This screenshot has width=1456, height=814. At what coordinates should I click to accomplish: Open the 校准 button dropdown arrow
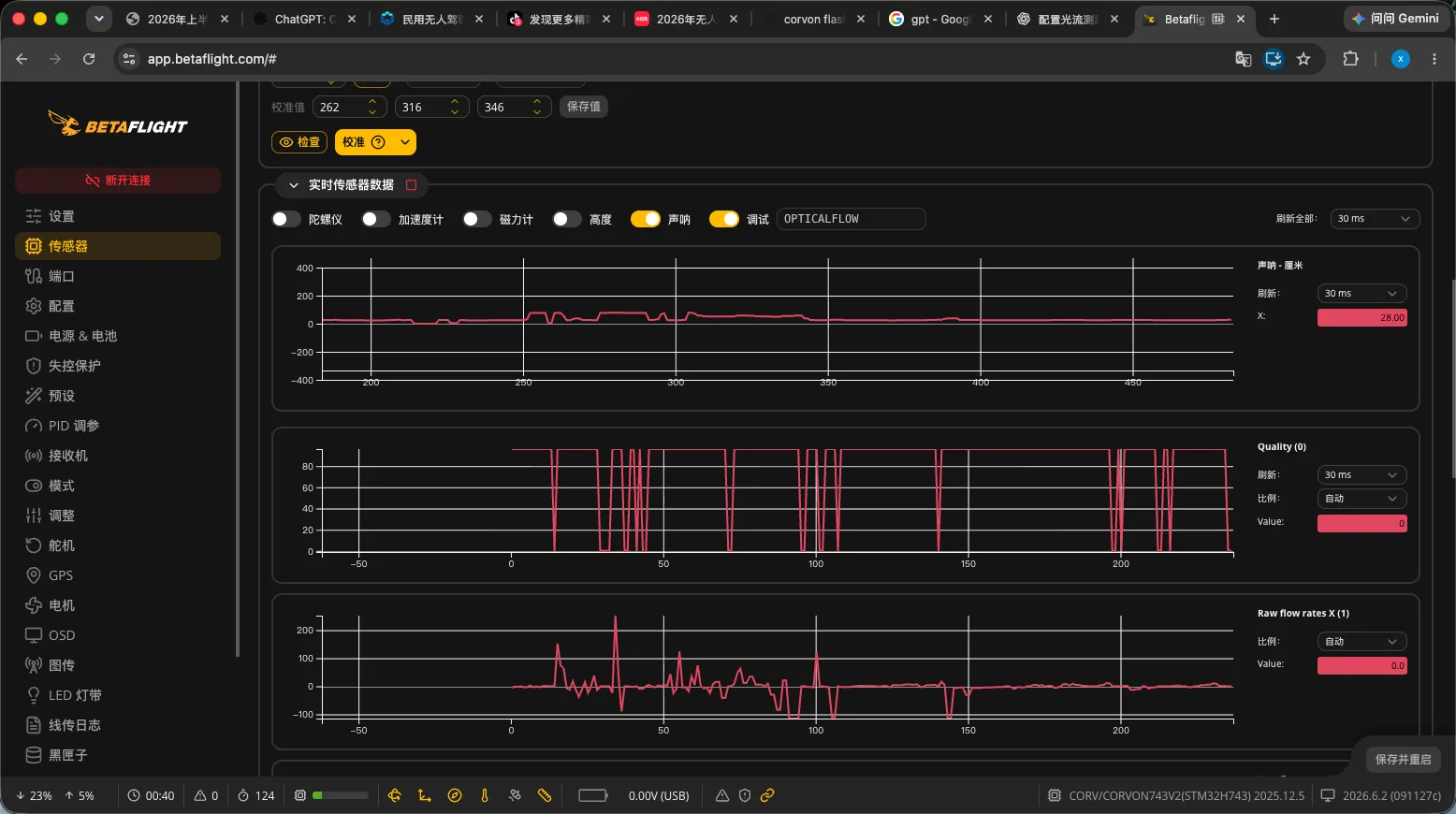(404, 142)
